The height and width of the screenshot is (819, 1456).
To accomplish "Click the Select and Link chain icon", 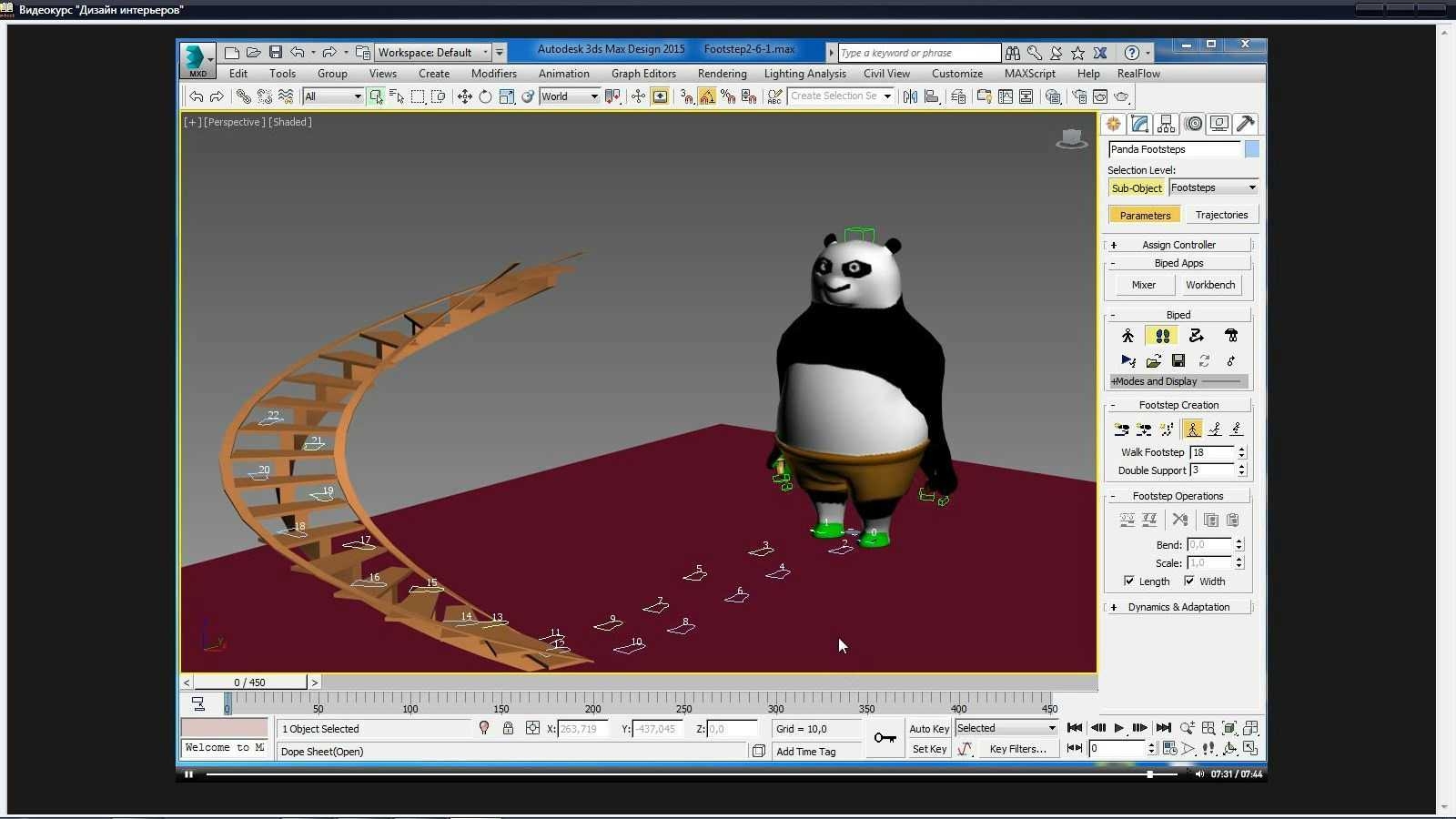I will pos(243,96).
